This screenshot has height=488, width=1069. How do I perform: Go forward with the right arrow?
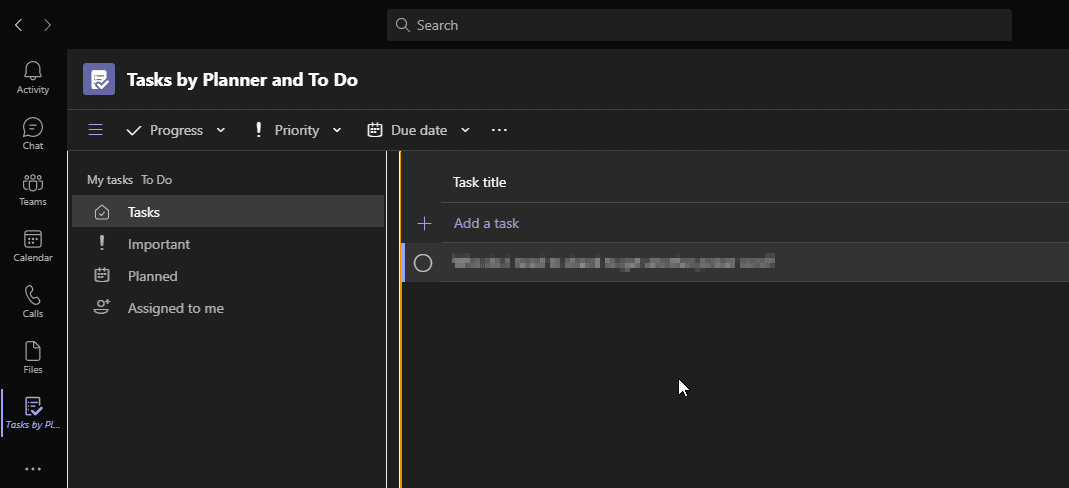pyautogui.click(x=47, y=25)
